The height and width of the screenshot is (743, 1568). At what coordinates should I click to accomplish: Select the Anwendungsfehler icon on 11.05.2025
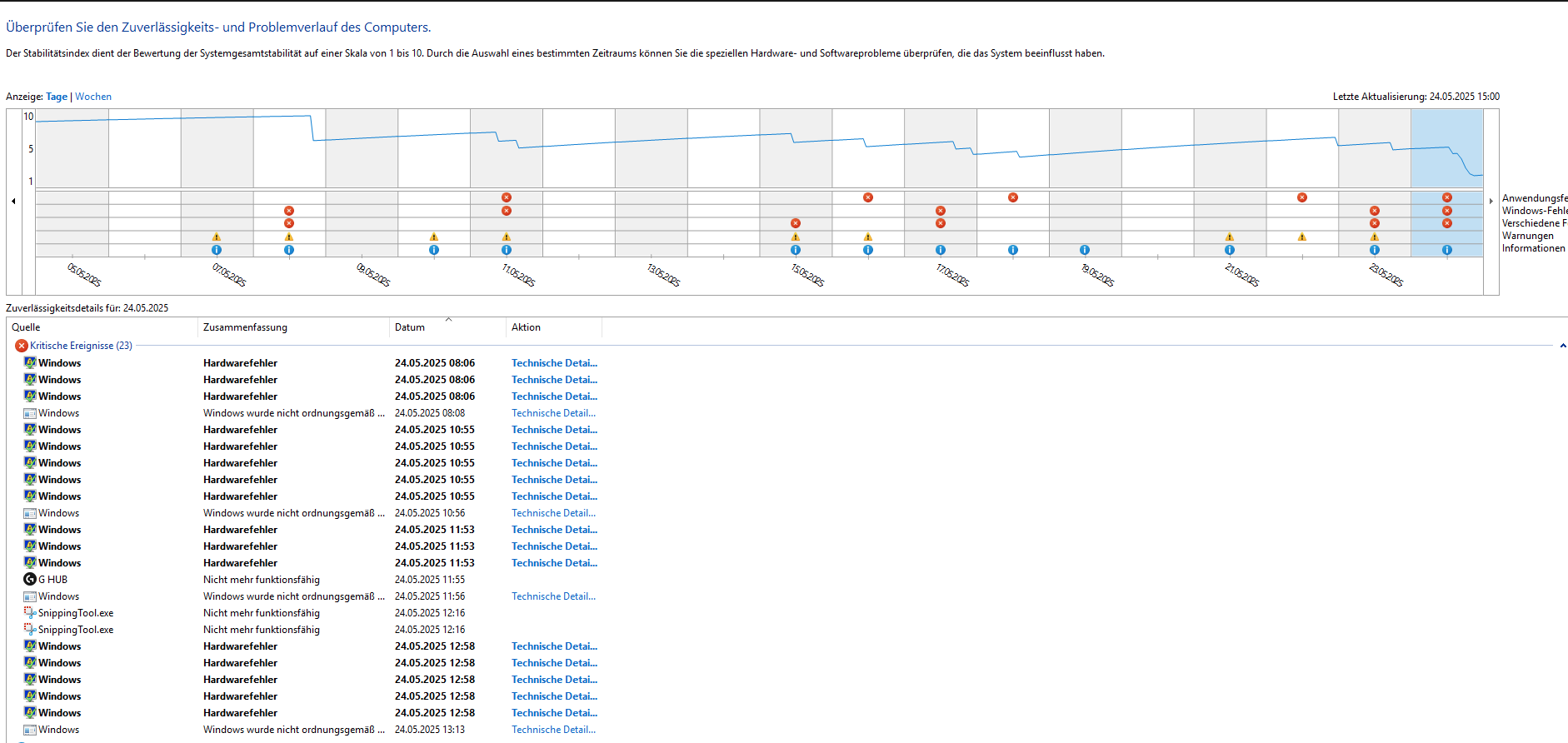tap(507, 197)
